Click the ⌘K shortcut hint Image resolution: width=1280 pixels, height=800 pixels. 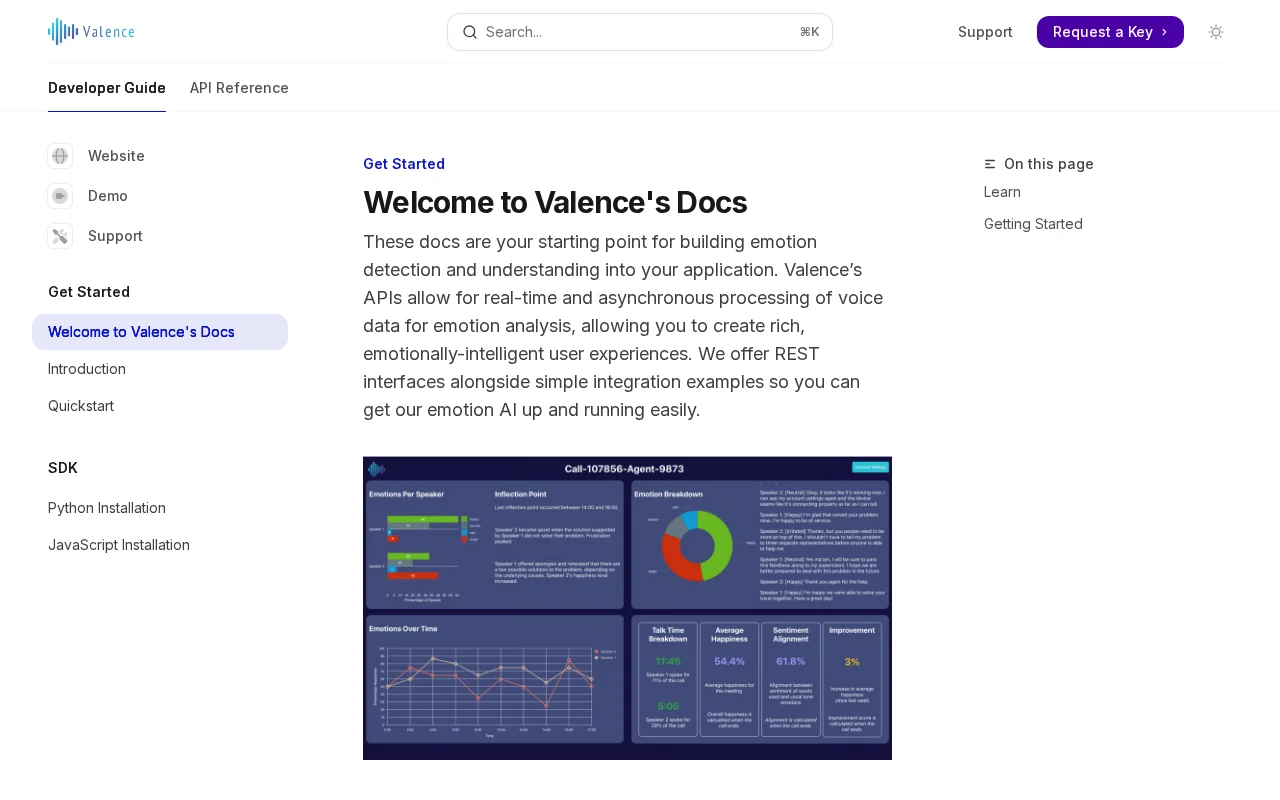[809, 32]
